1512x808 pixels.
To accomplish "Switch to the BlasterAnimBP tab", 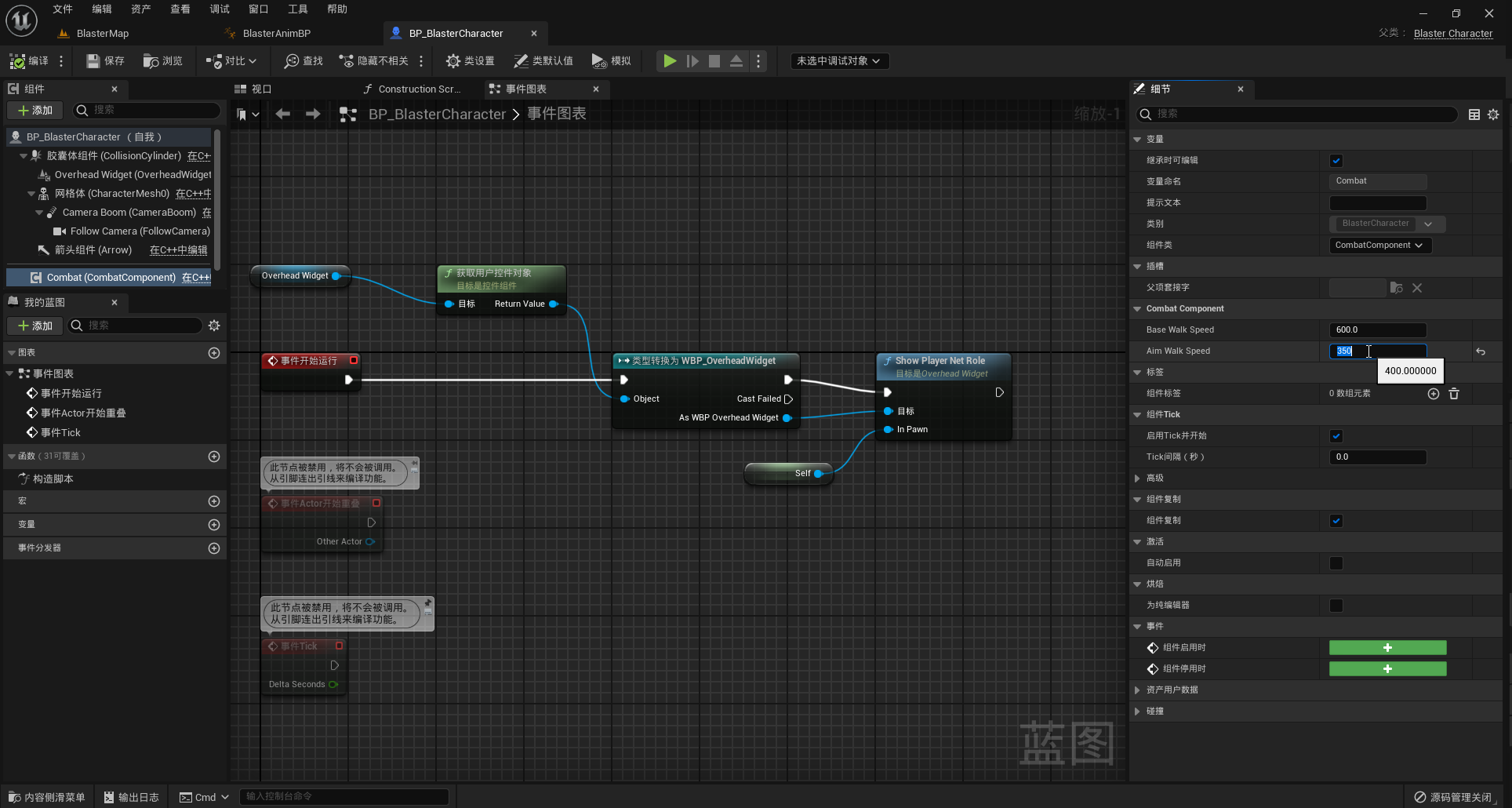I will pos(276,34).
